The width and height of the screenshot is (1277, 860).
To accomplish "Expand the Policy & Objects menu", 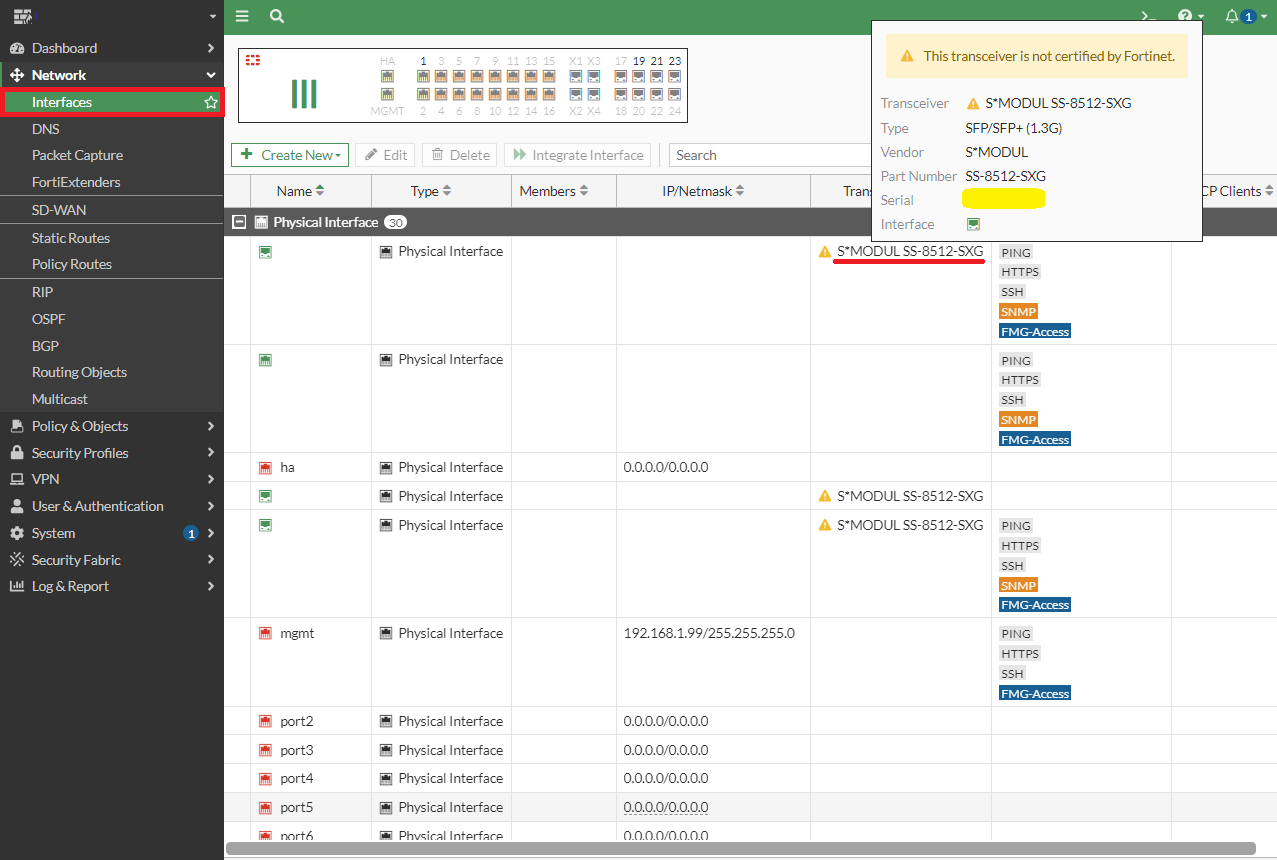I will tap(112, 426).
